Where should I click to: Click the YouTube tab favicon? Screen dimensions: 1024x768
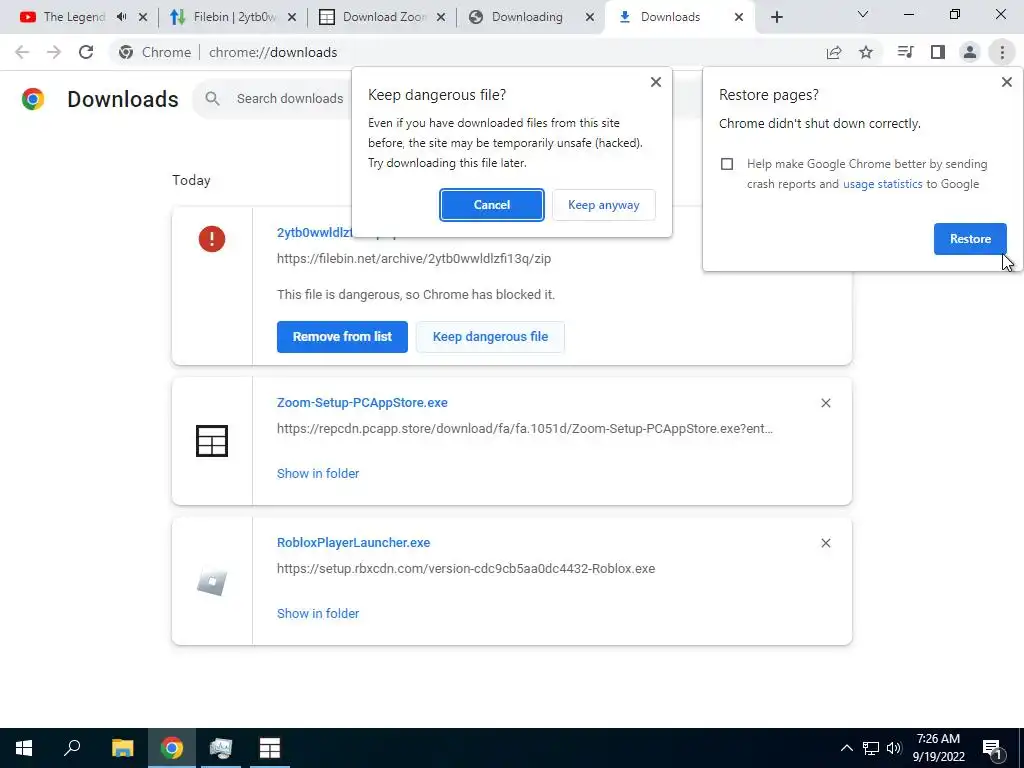(x=27, y=17)
